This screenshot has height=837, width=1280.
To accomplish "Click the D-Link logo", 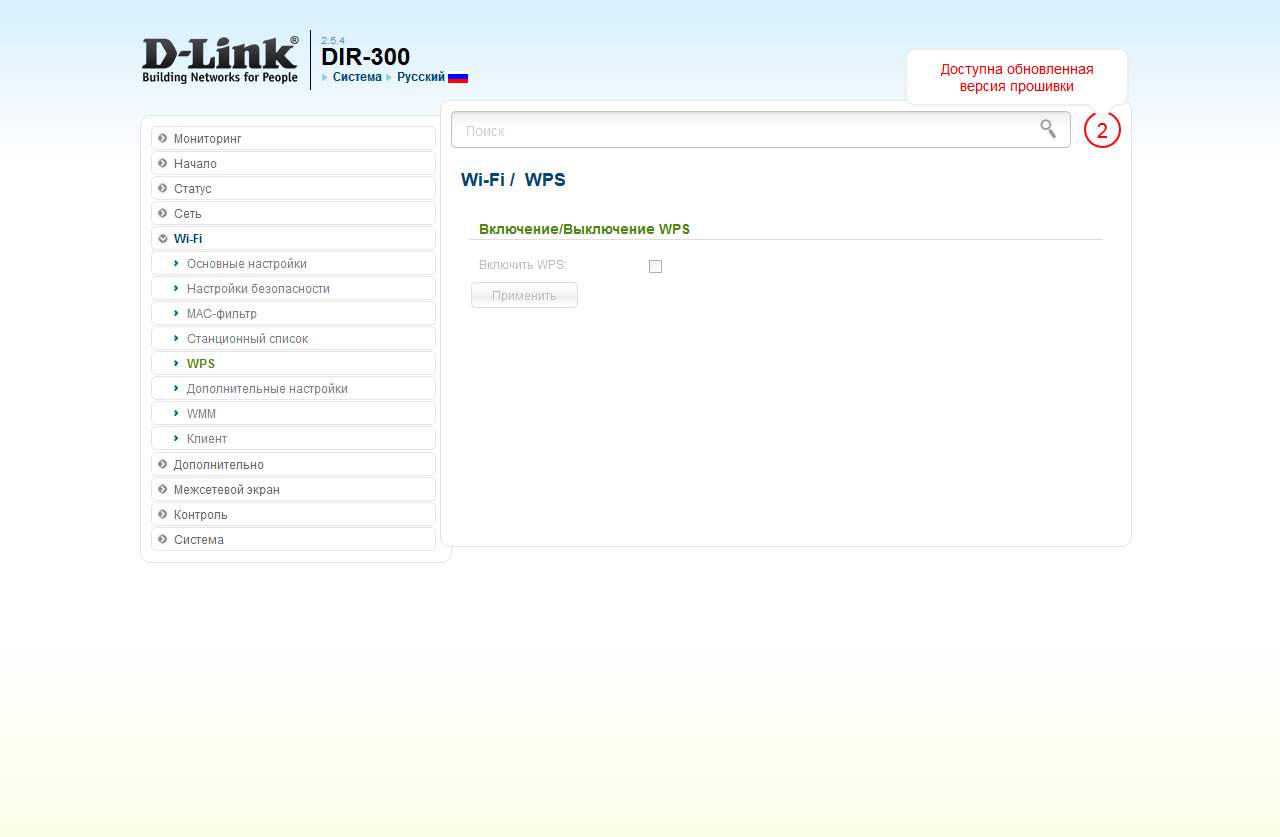I will pos(220,60).
